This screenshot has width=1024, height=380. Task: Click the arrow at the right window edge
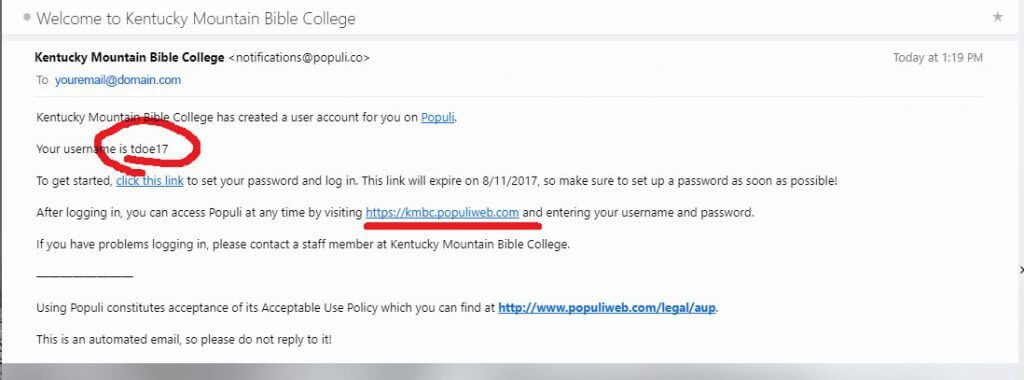point(1021,269)
